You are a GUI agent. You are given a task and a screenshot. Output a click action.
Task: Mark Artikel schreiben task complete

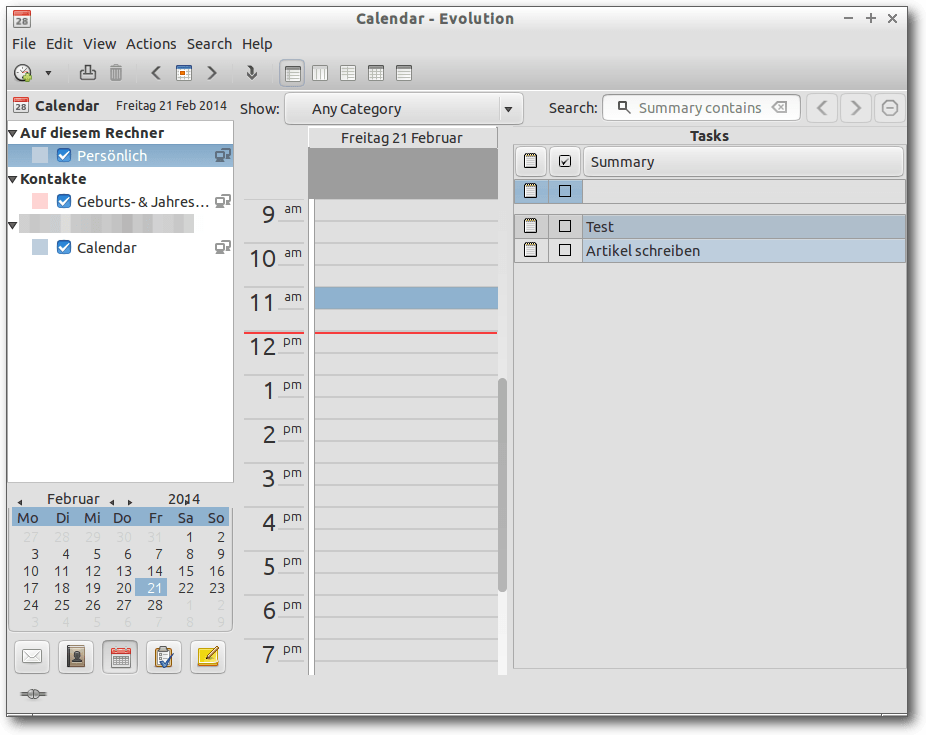click(x=565, y=250)
